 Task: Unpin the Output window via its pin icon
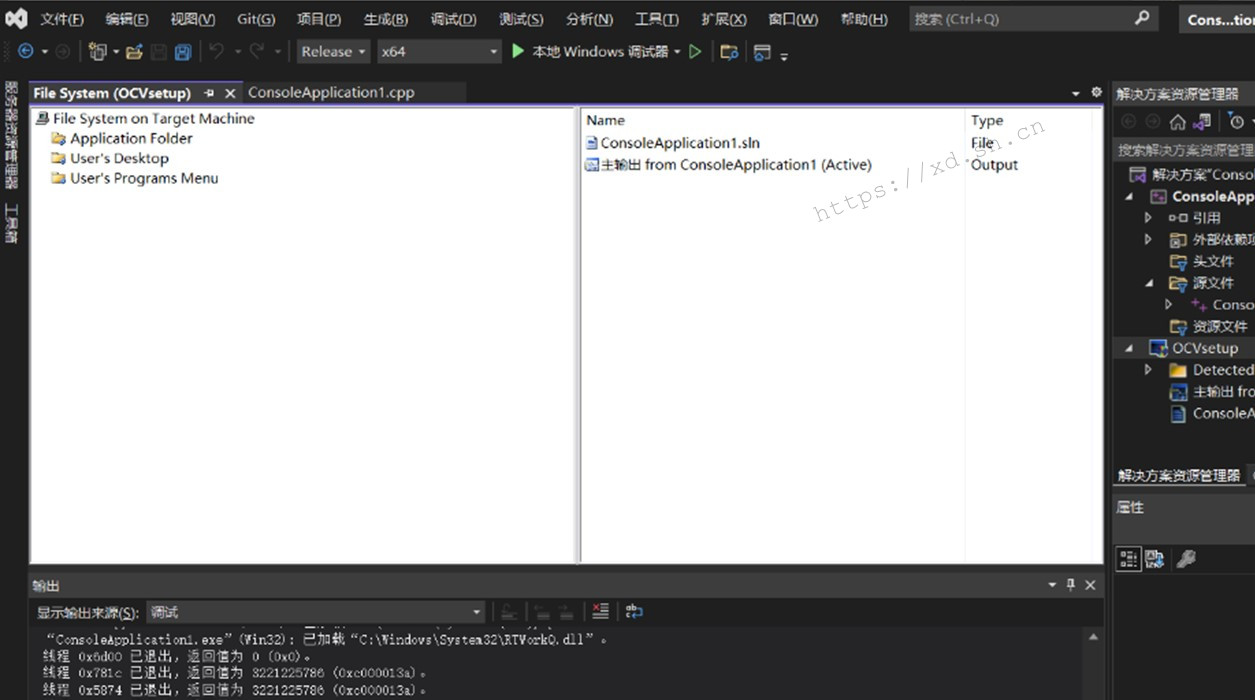pyautogui.click(x=1070, y=584)
